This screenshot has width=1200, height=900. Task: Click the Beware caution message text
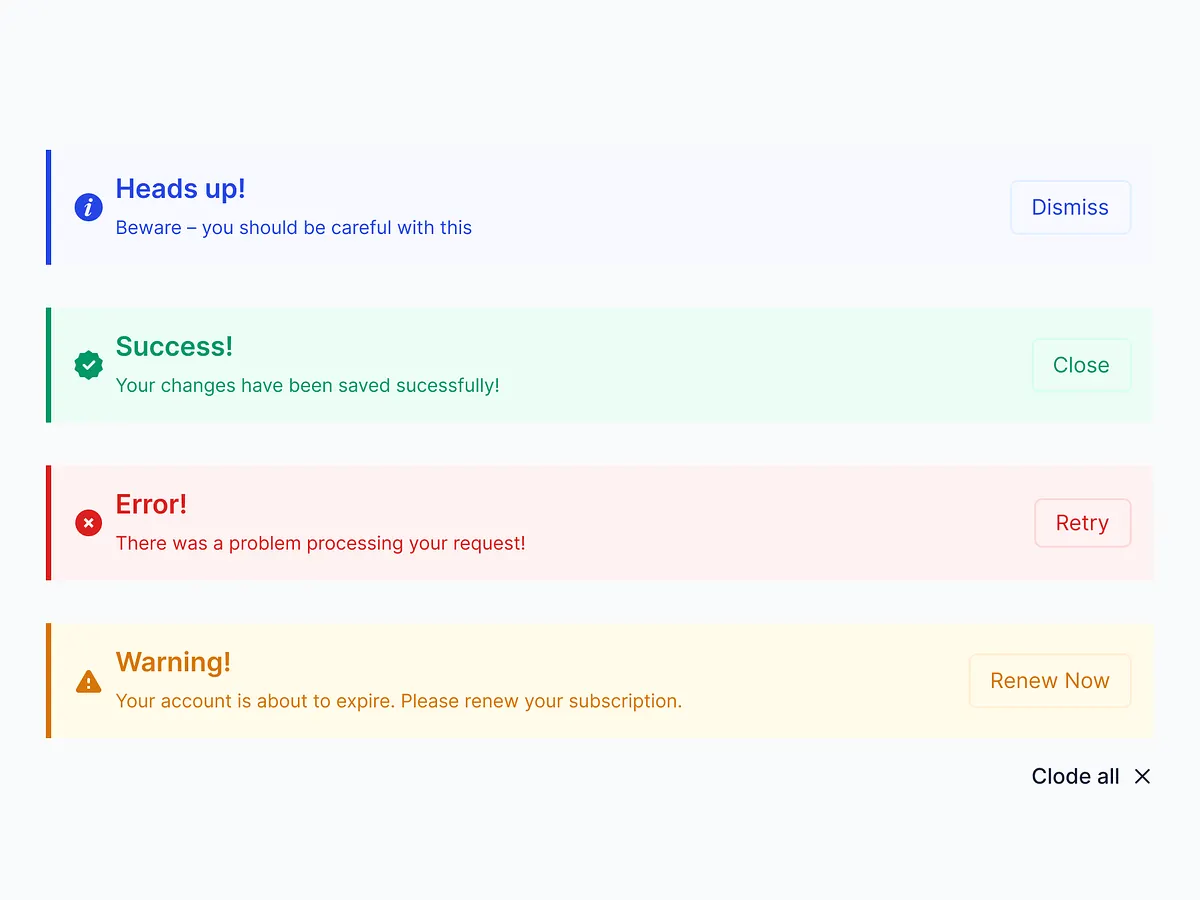[294, 227]
